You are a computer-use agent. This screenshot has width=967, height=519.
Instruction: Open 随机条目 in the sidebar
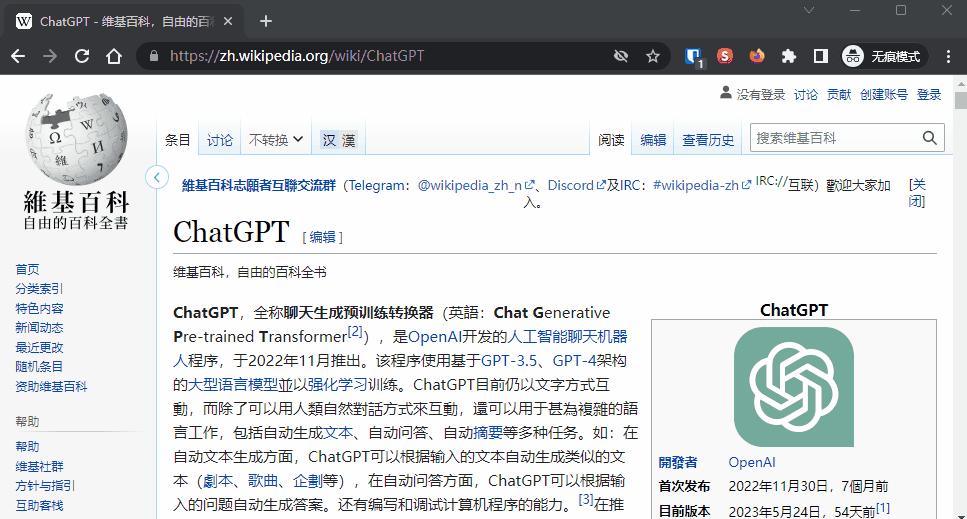click(39, 367)
